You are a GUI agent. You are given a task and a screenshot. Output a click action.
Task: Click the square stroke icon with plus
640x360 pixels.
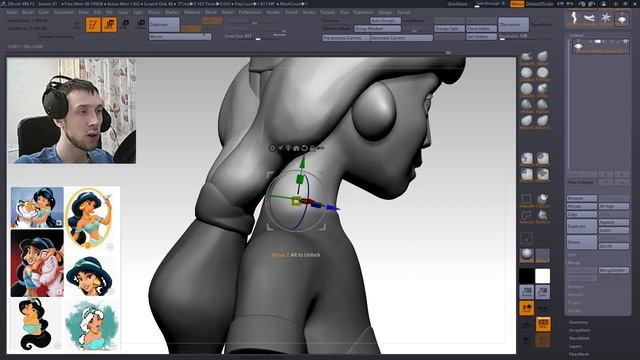[527, 238]
